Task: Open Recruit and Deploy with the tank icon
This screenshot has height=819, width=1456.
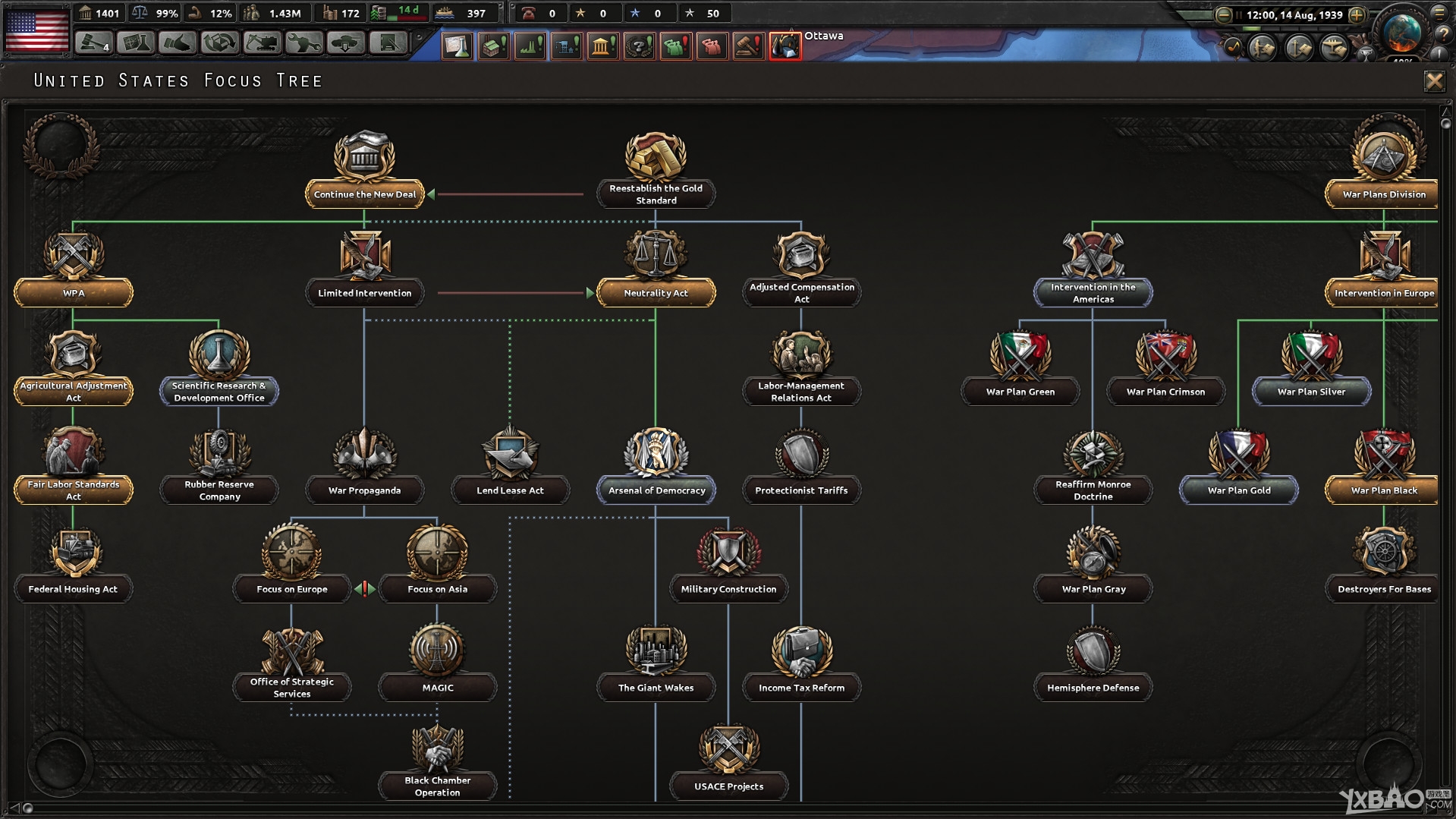Action: [345, 43]
